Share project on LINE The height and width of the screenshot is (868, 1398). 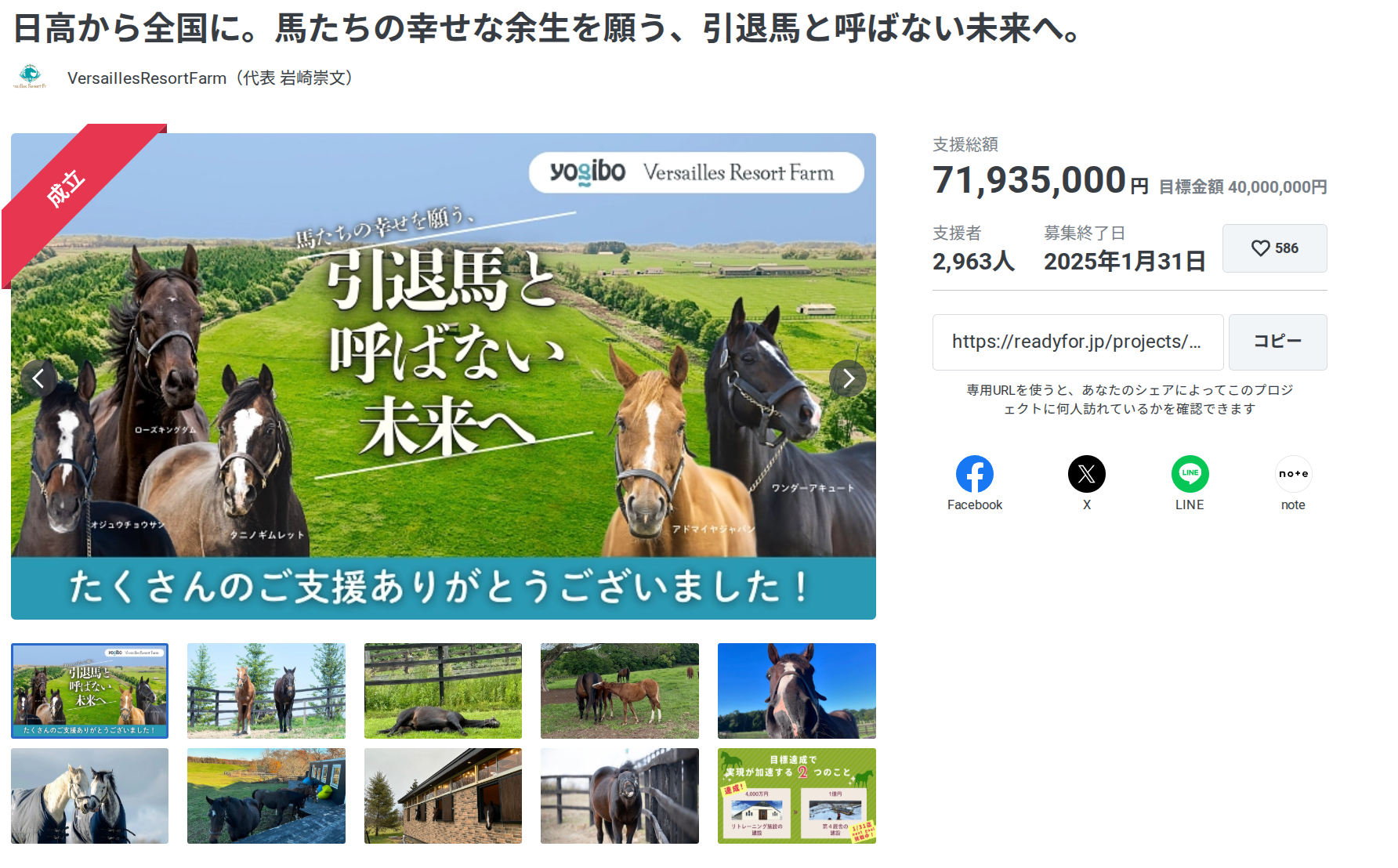pyautogui.click(x=1190, y=483)
